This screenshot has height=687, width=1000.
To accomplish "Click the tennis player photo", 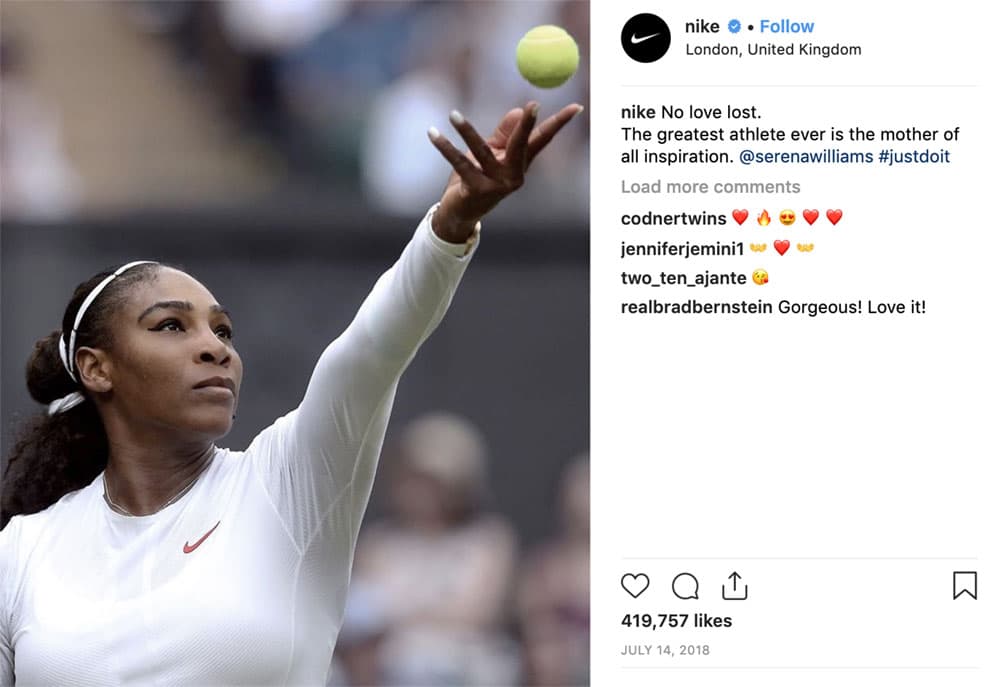I will [x=295, y=343].
